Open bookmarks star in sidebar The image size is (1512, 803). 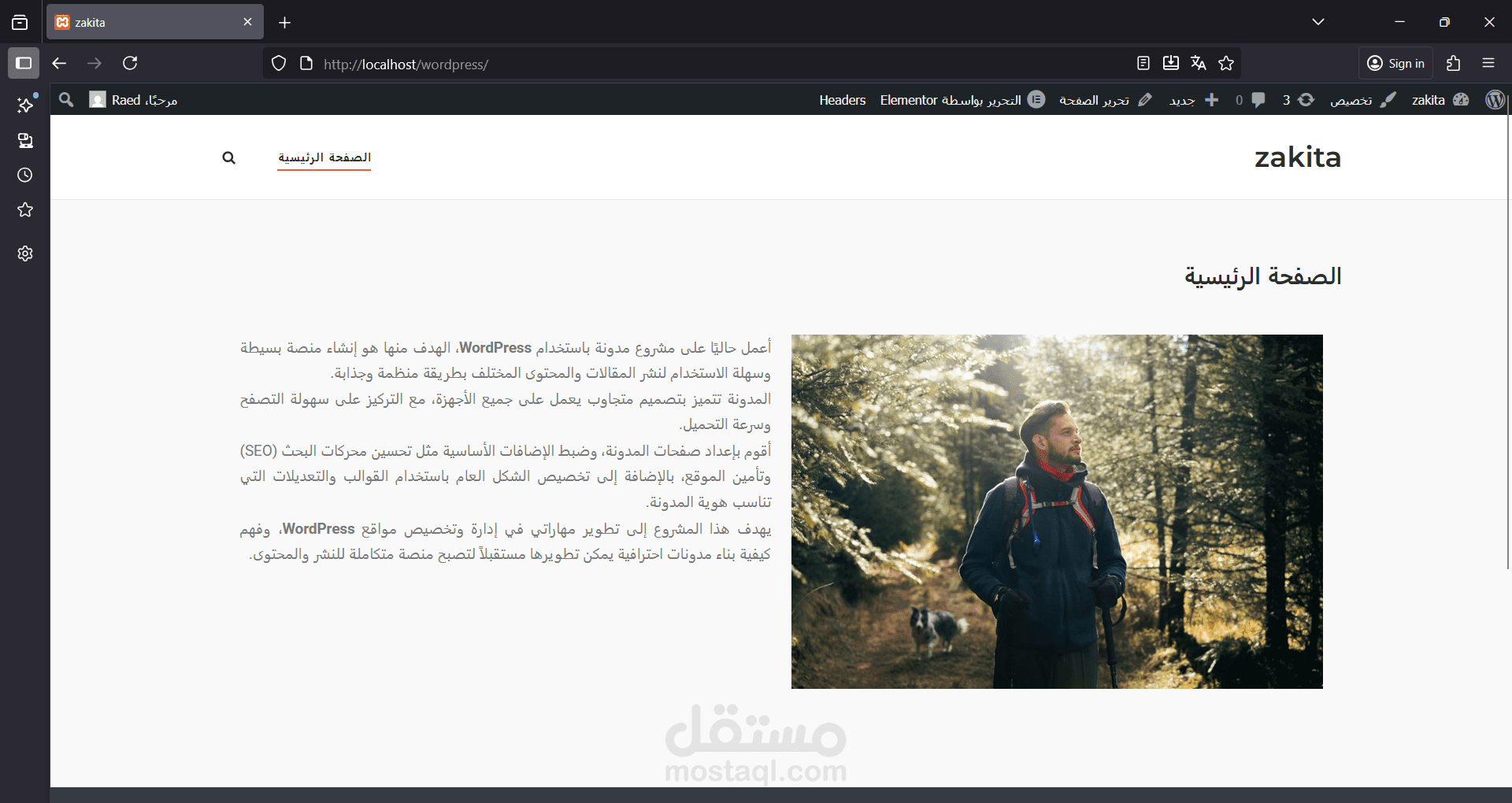(25, 209)
